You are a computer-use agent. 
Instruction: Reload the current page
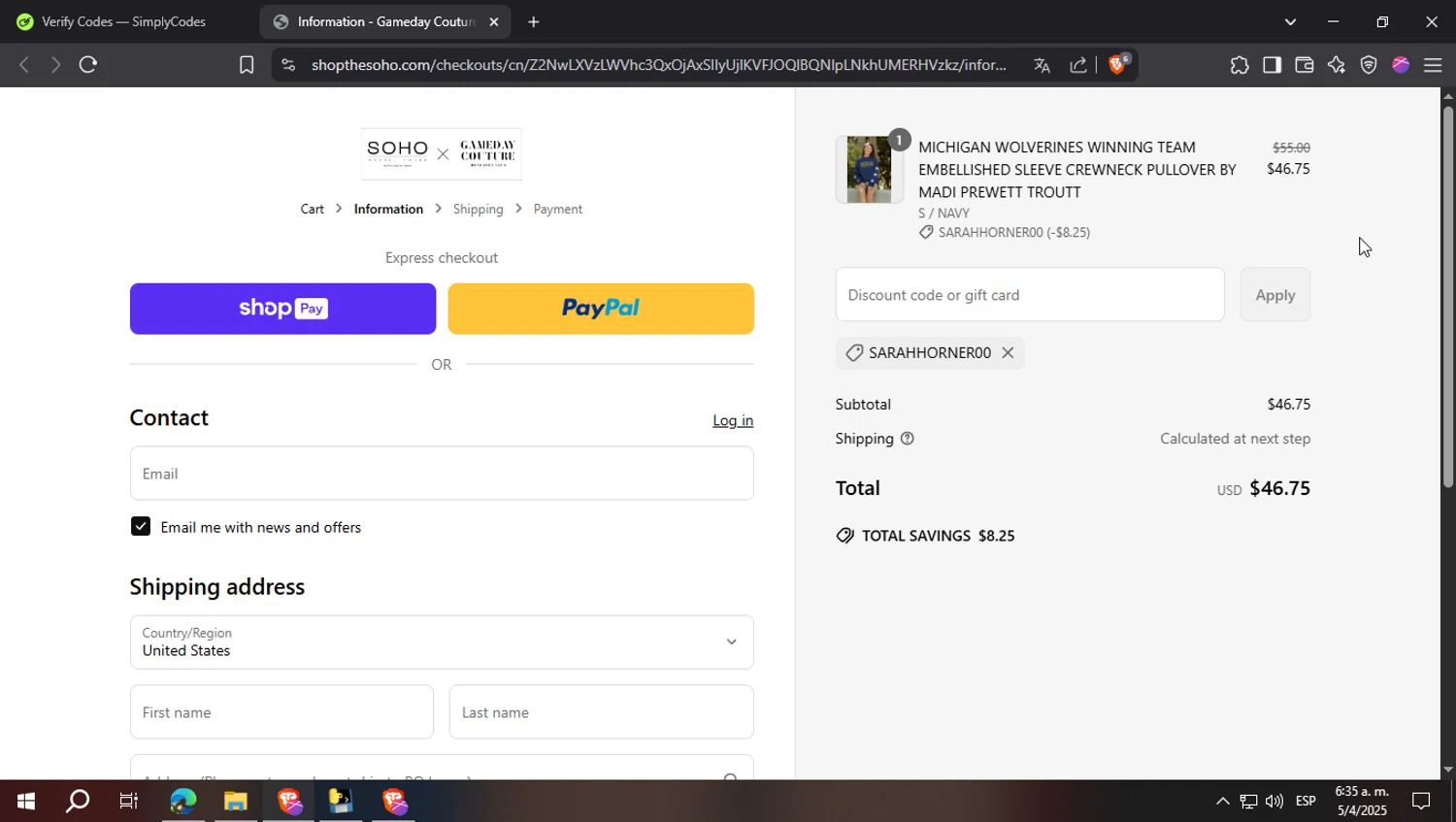point(88,65)
